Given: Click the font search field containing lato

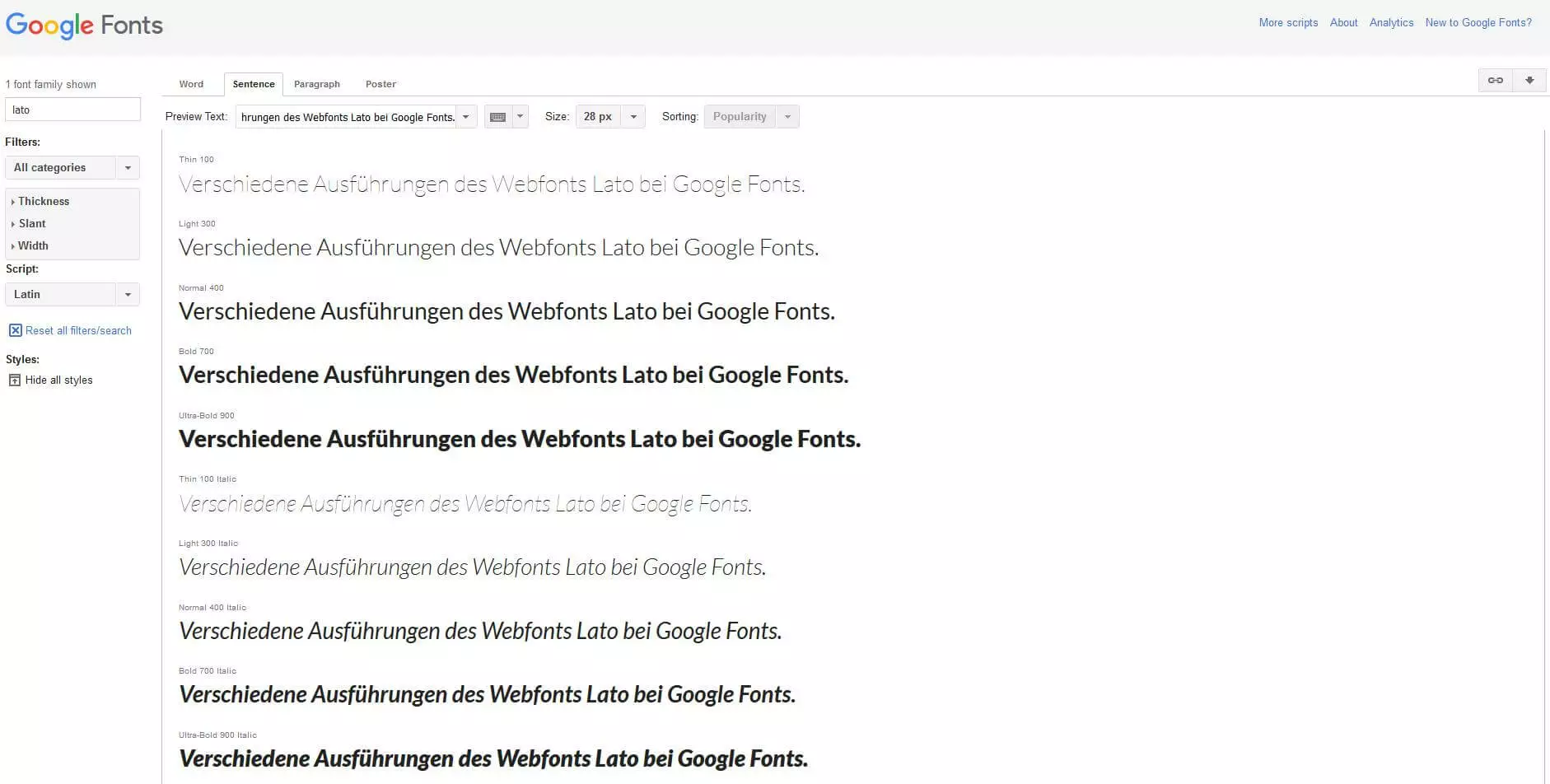Looking at the screenshot, I should [72, 110].
